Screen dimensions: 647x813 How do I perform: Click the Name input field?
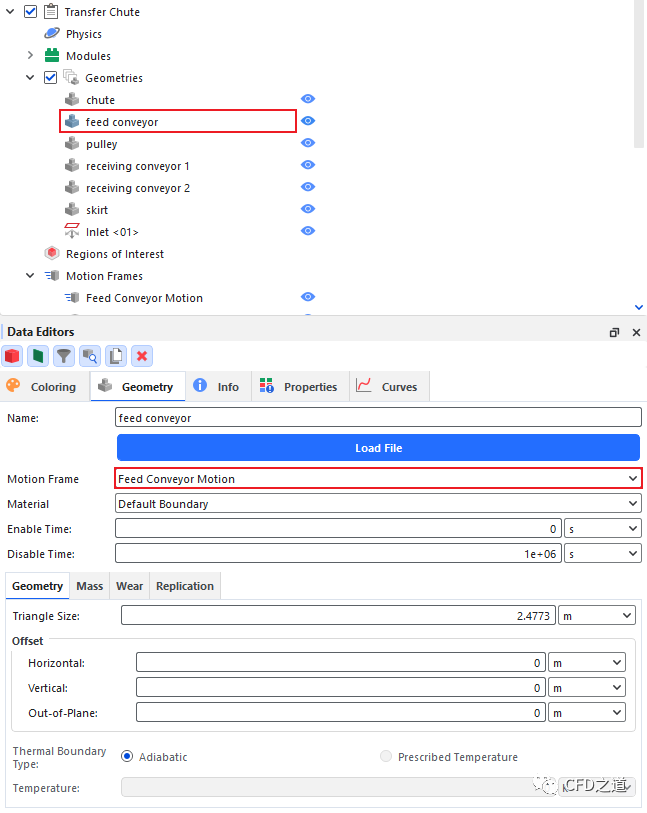pyautogui.click(x=378, y=418)
